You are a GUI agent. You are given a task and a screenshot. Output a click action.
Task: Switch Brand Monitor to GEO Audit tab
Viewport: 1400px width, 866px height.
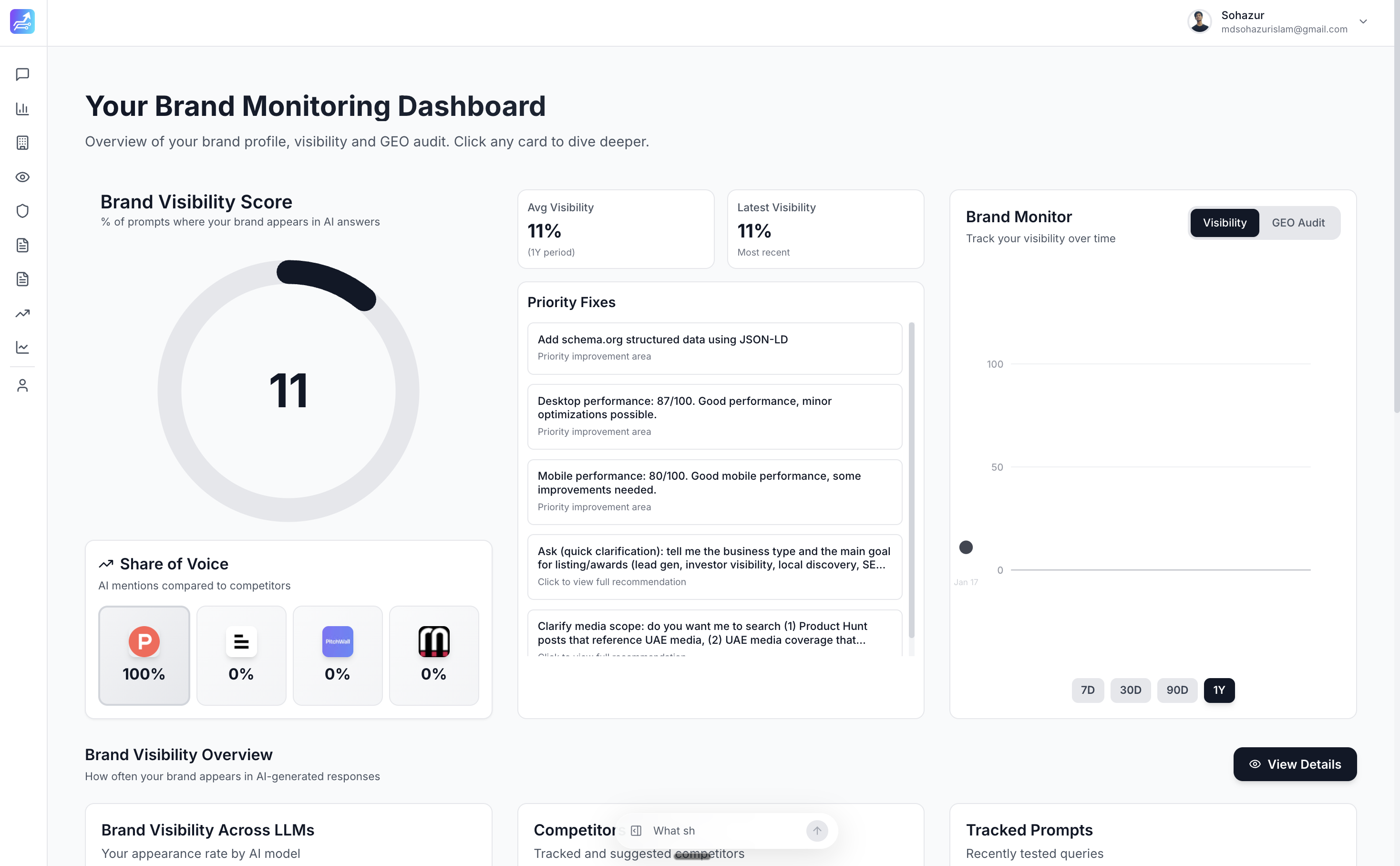(1298, 223)
